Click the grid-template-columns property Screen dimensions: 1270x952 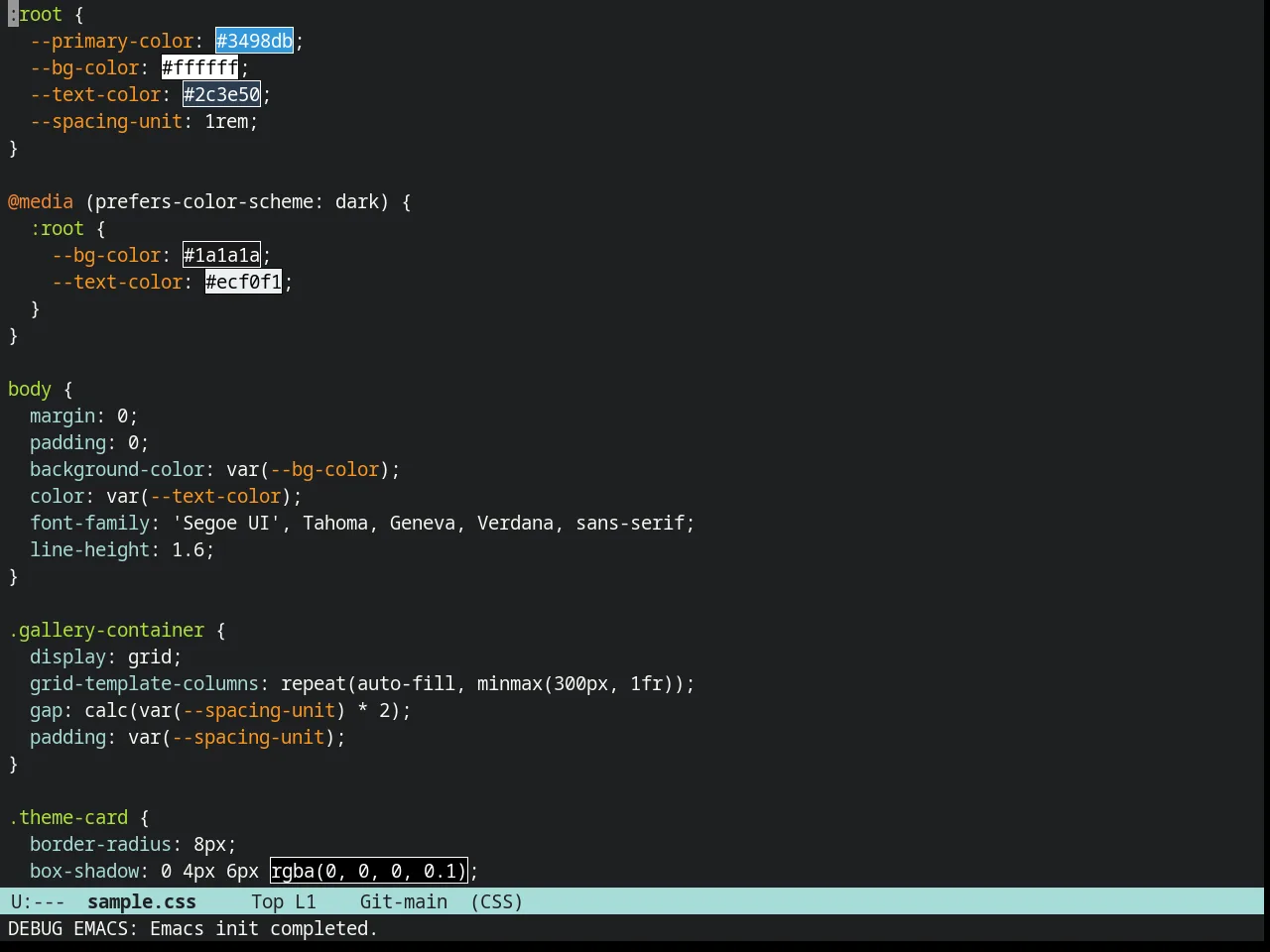144,683
